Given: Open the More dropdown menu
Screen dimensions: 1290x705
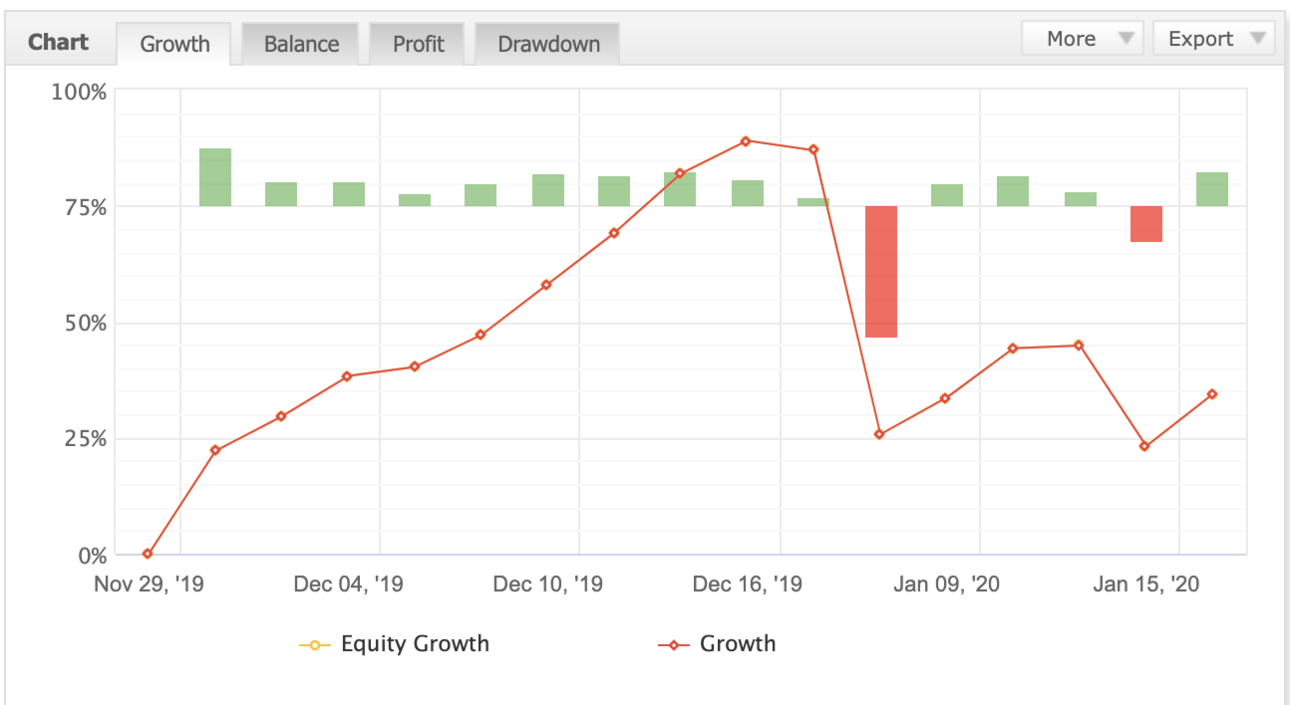Looking at the screenshot, I should (x=1083, y=38).
